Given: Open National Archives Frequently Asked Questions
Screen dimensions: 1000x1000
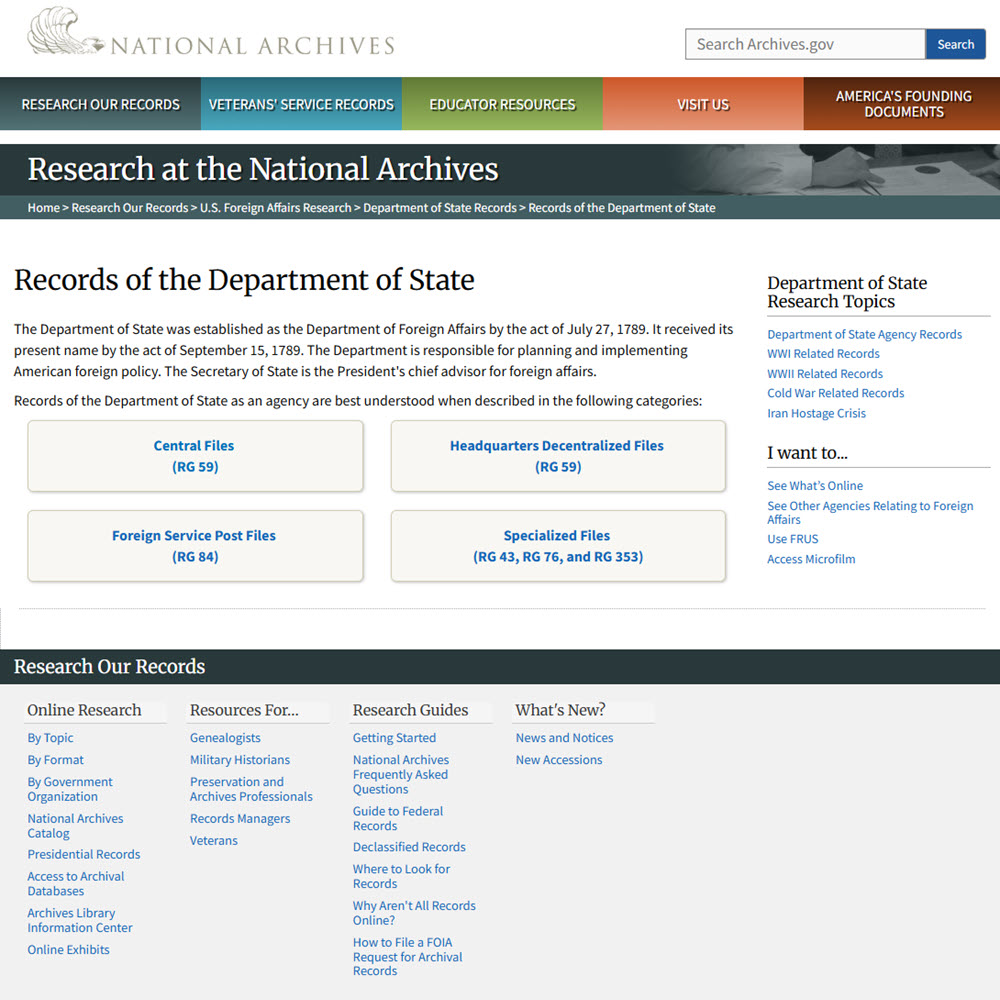Looking at the screenshot, I should pos(401,774).
